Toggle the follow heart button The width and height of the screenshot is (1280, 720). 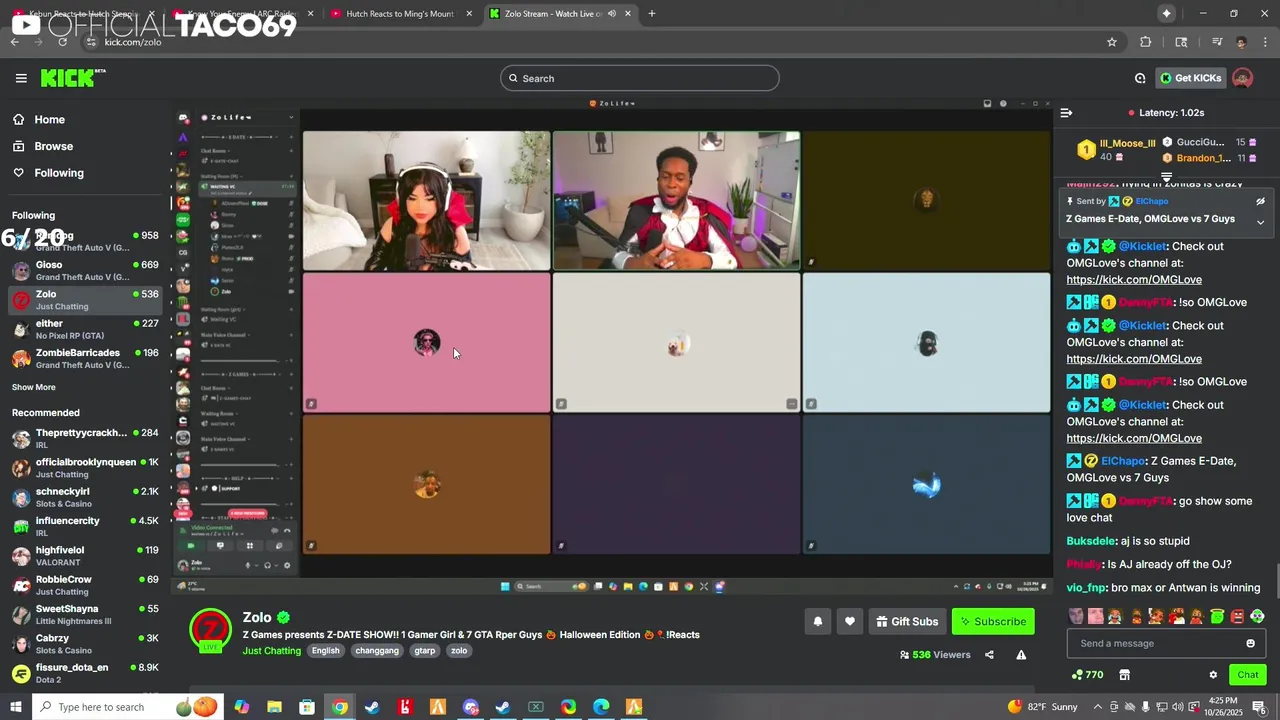click(x=849, y=621)
